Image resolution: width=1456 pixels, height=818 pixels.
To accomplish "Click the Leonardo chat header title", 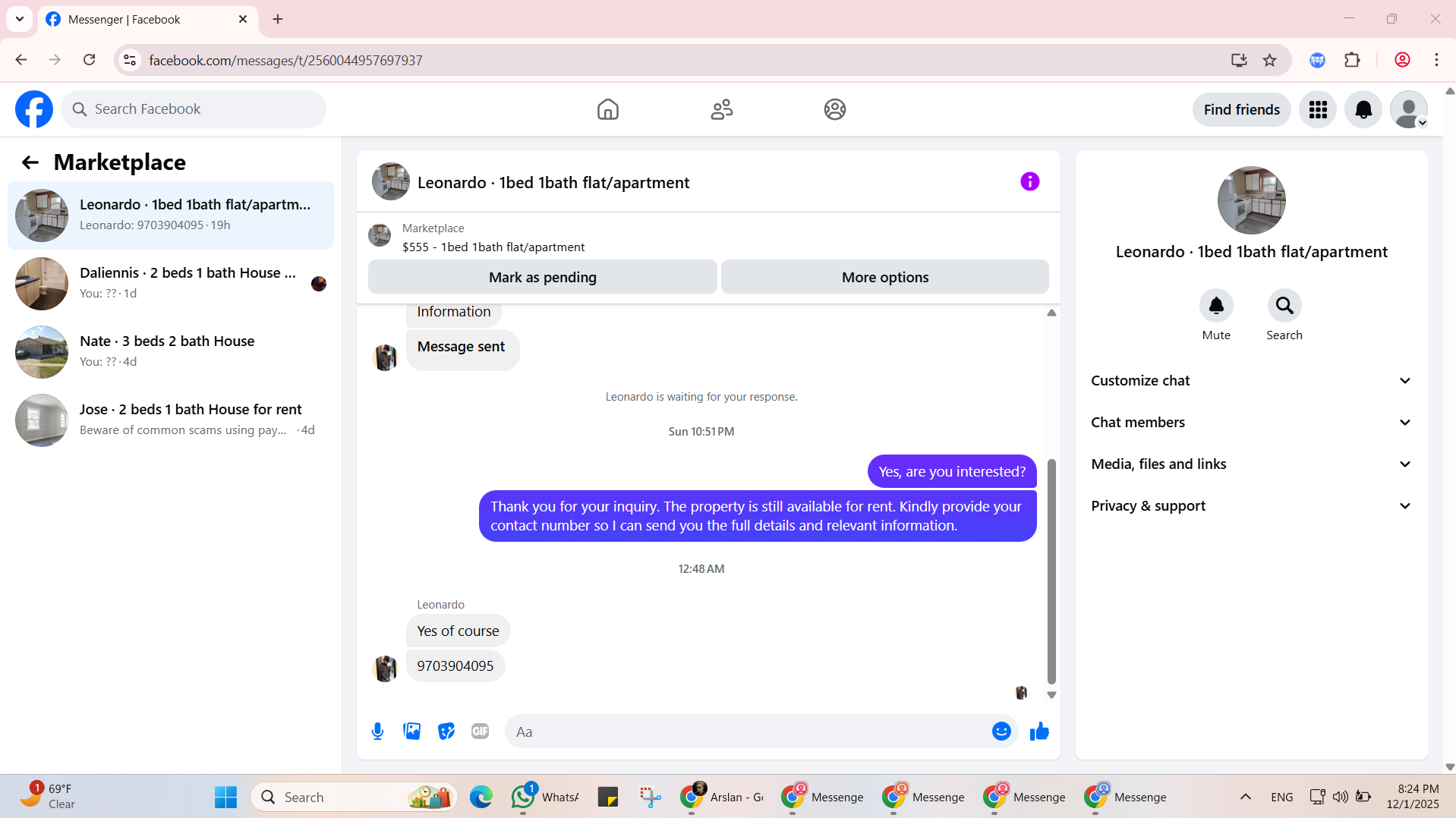I will click(553, 183).
